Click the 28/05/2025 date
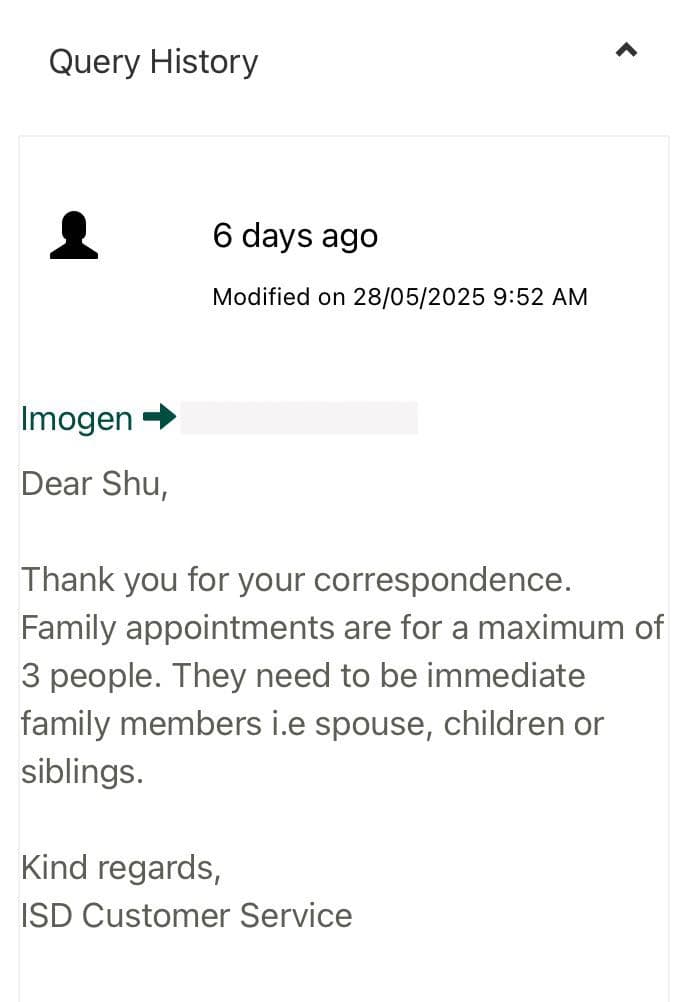This screenshot has width=689, height=1002. pyautogui.click(x=420, y=297)
